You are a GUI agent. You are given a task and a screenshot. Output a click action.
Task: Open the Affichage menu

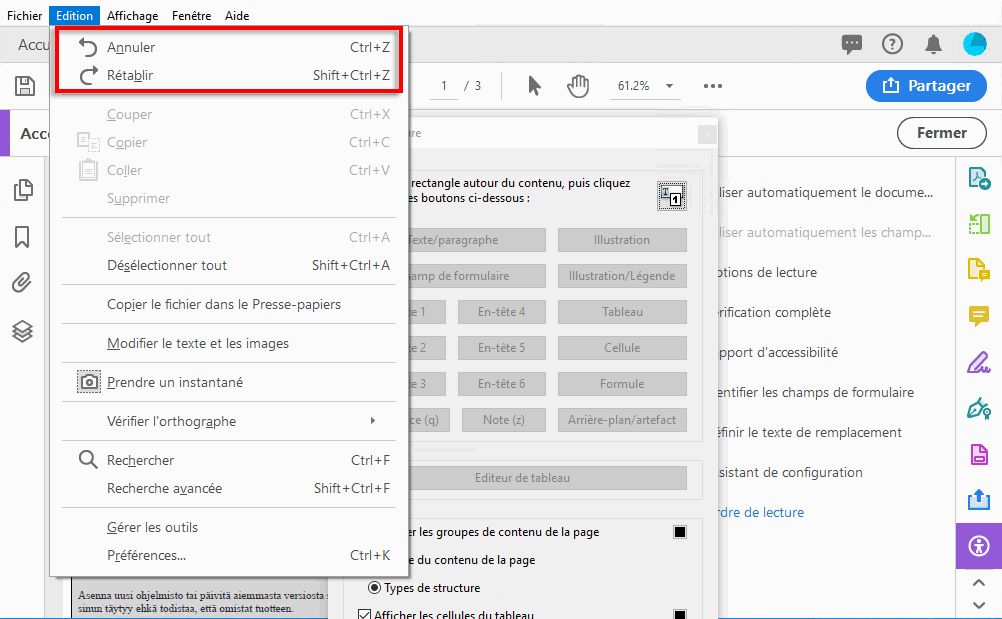(132, 15)
